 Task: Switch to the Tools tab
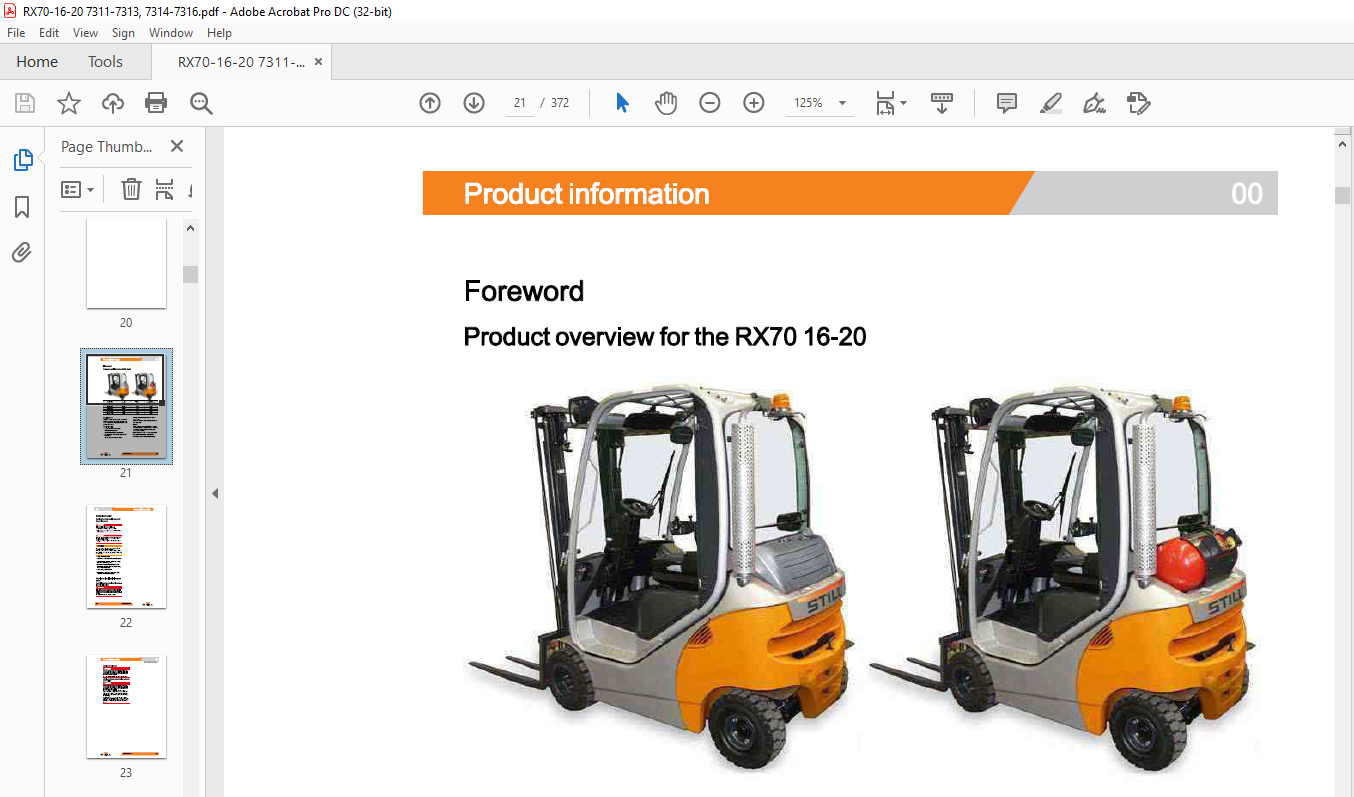coord(105,62)
